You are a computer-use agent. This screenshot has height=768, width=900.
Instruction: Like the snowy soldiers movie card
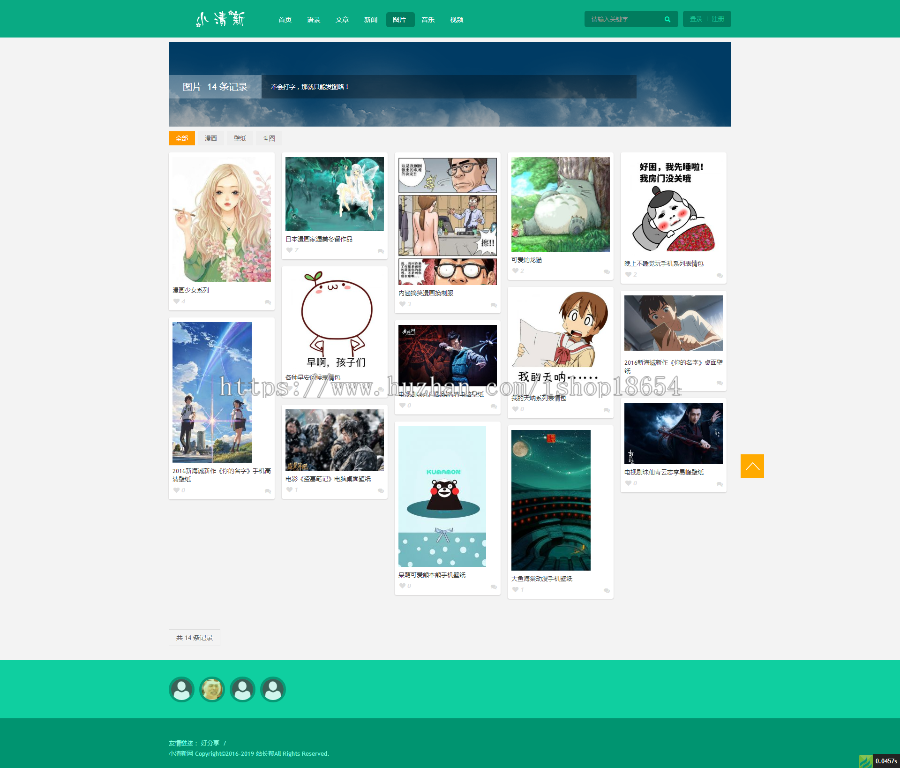click(x=290, y=490)
